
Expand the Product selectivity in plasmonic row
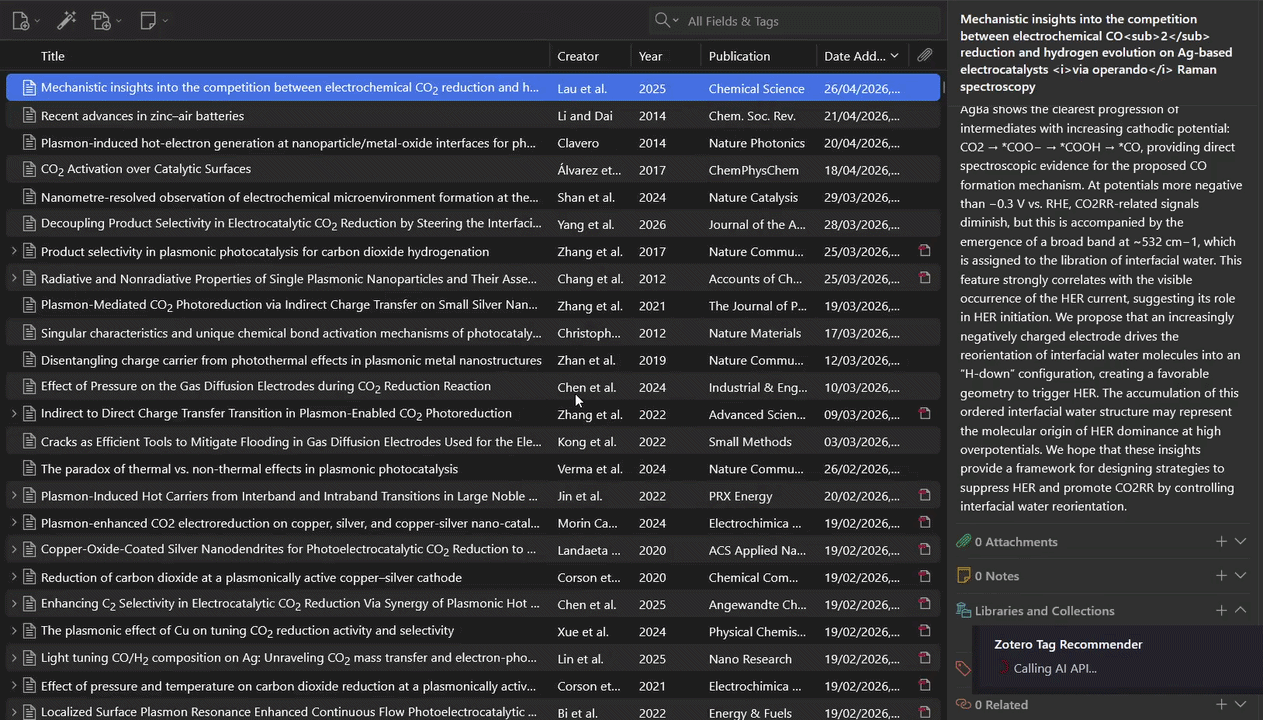(x=13, y=251)
